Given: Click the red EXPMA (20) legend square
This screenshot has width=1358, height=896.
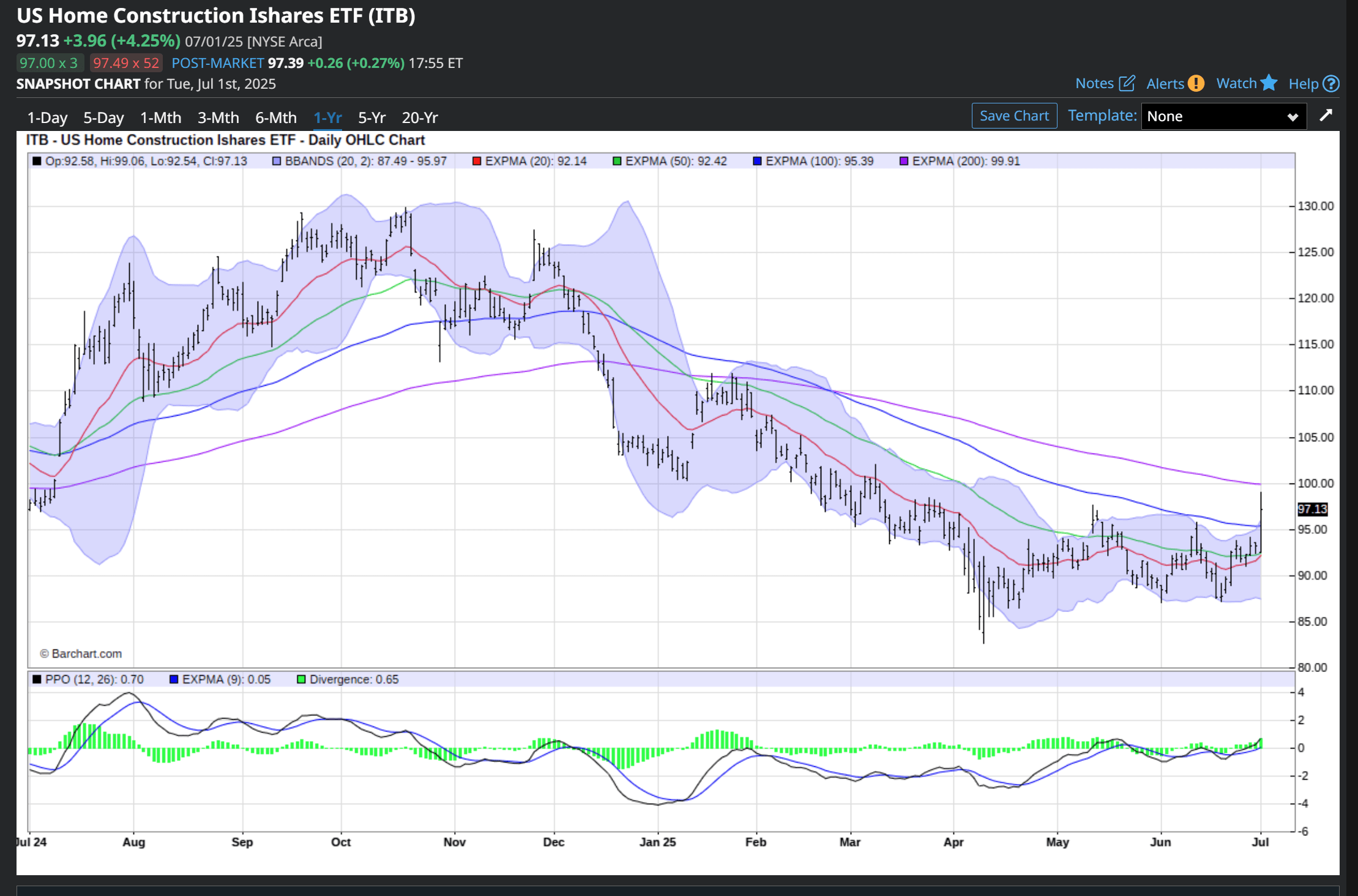Looking at the screenshot, I should point(477,161).
